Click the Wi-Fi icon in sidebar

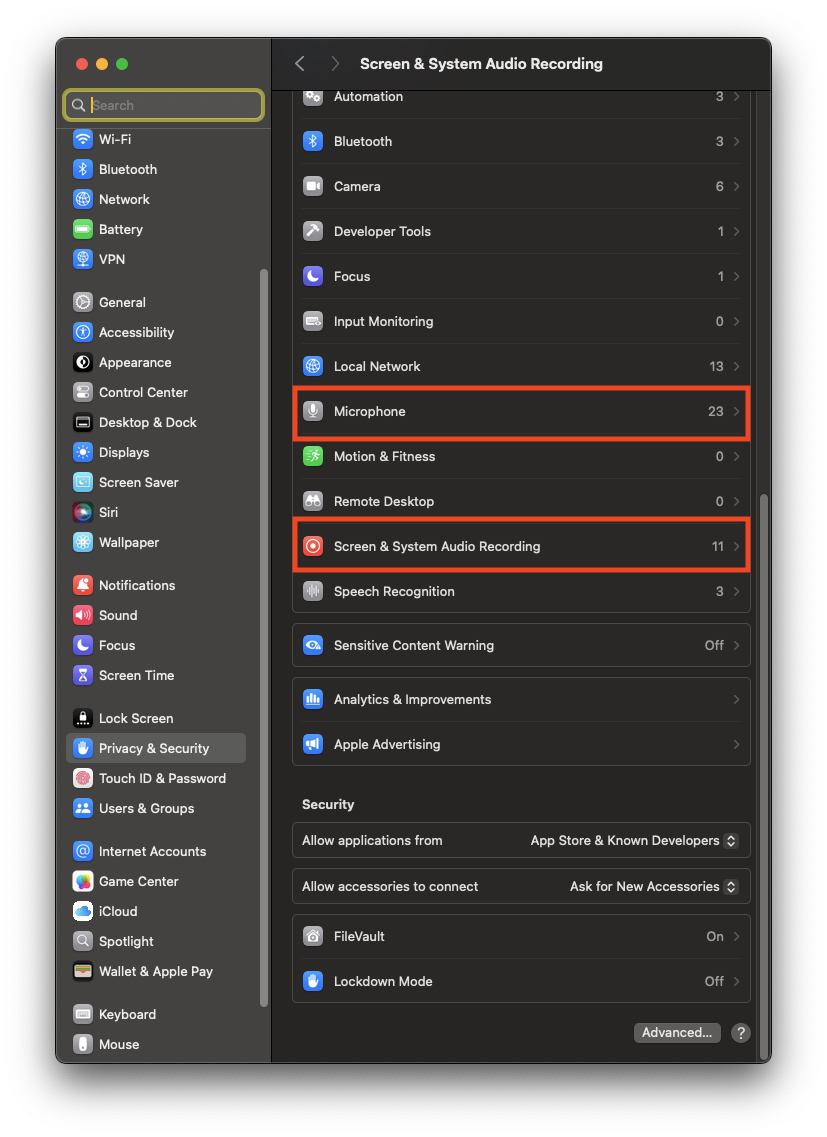83,139
